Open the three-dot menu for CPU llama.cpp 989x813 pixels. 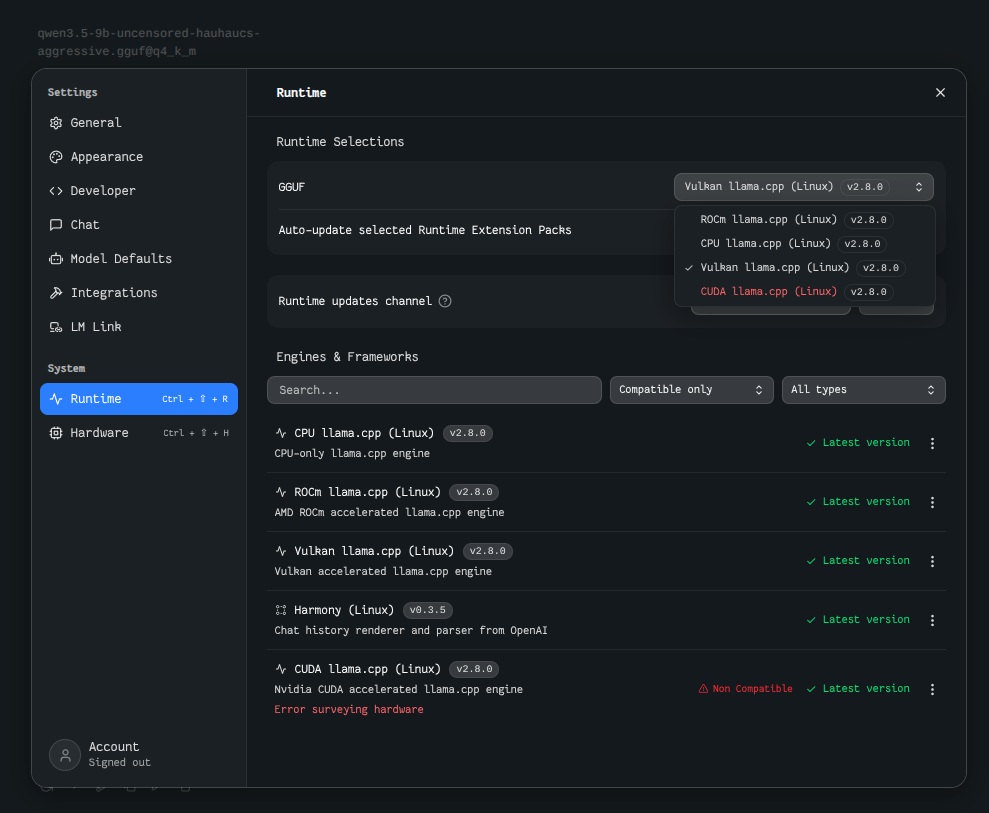pyautogui.click(x=932, y=443)
